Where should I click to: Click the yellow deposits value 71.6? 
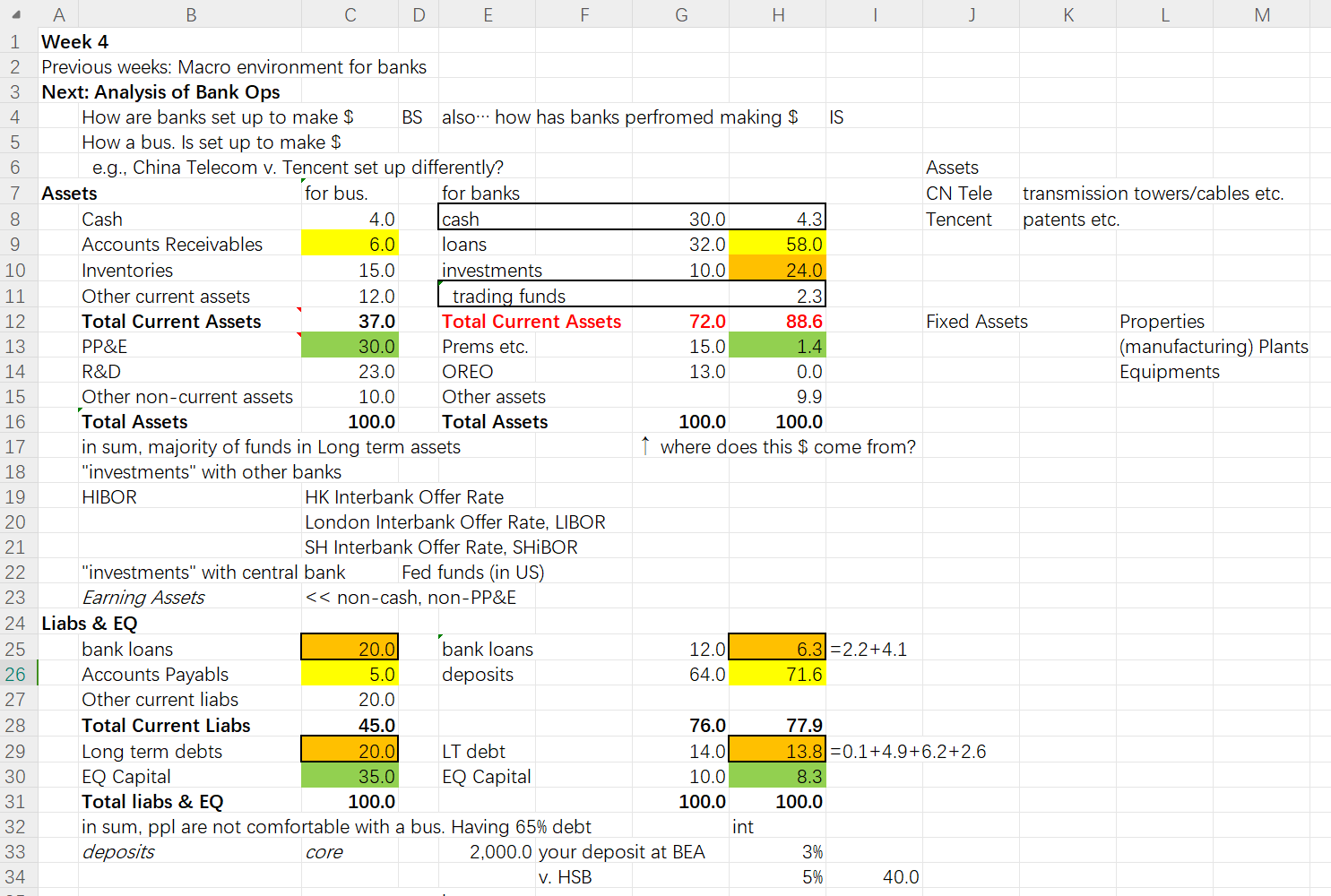778,675
